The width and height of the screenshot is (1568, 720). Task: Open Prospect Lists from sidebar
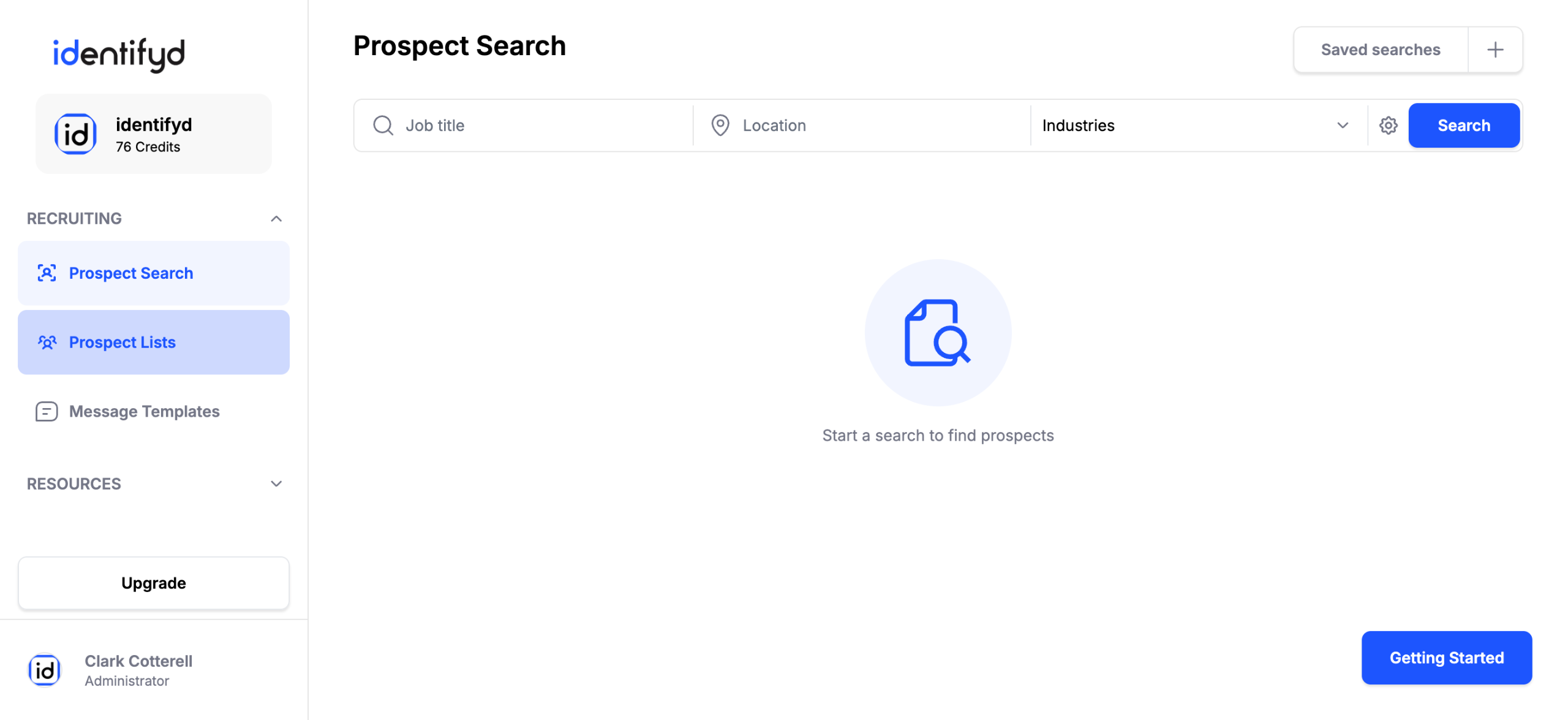pos(123,343)
